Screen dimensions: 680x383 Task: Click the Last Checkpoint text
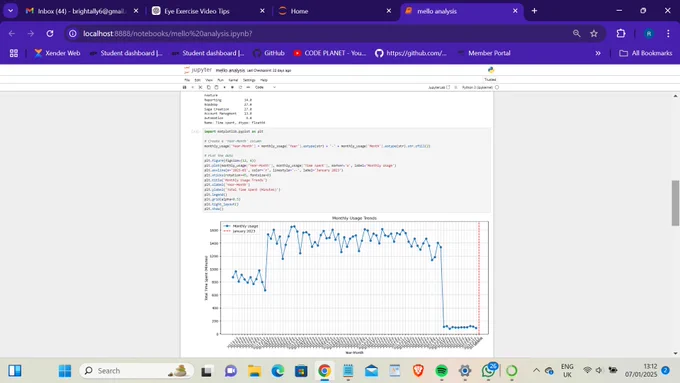tap(269, 70)
